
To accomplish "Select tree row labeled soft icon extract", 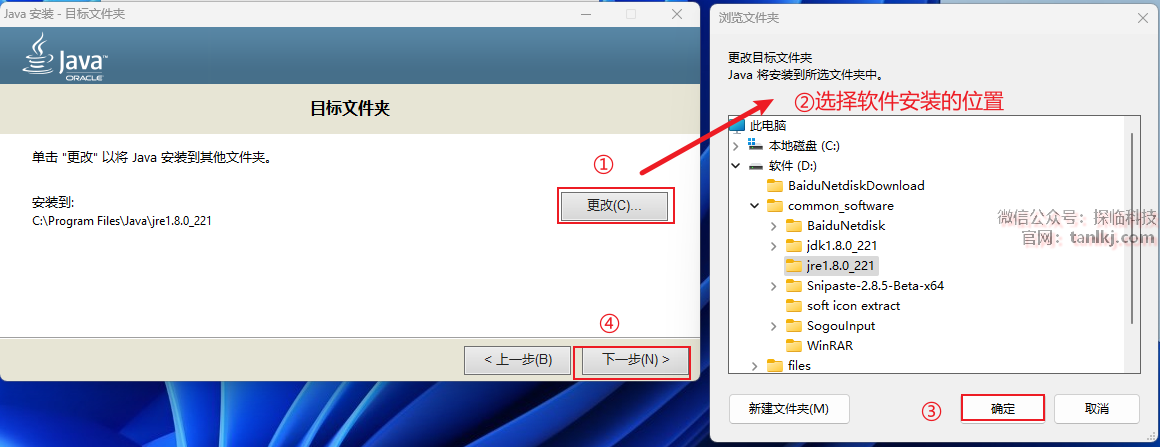I will tap(843, 306).
